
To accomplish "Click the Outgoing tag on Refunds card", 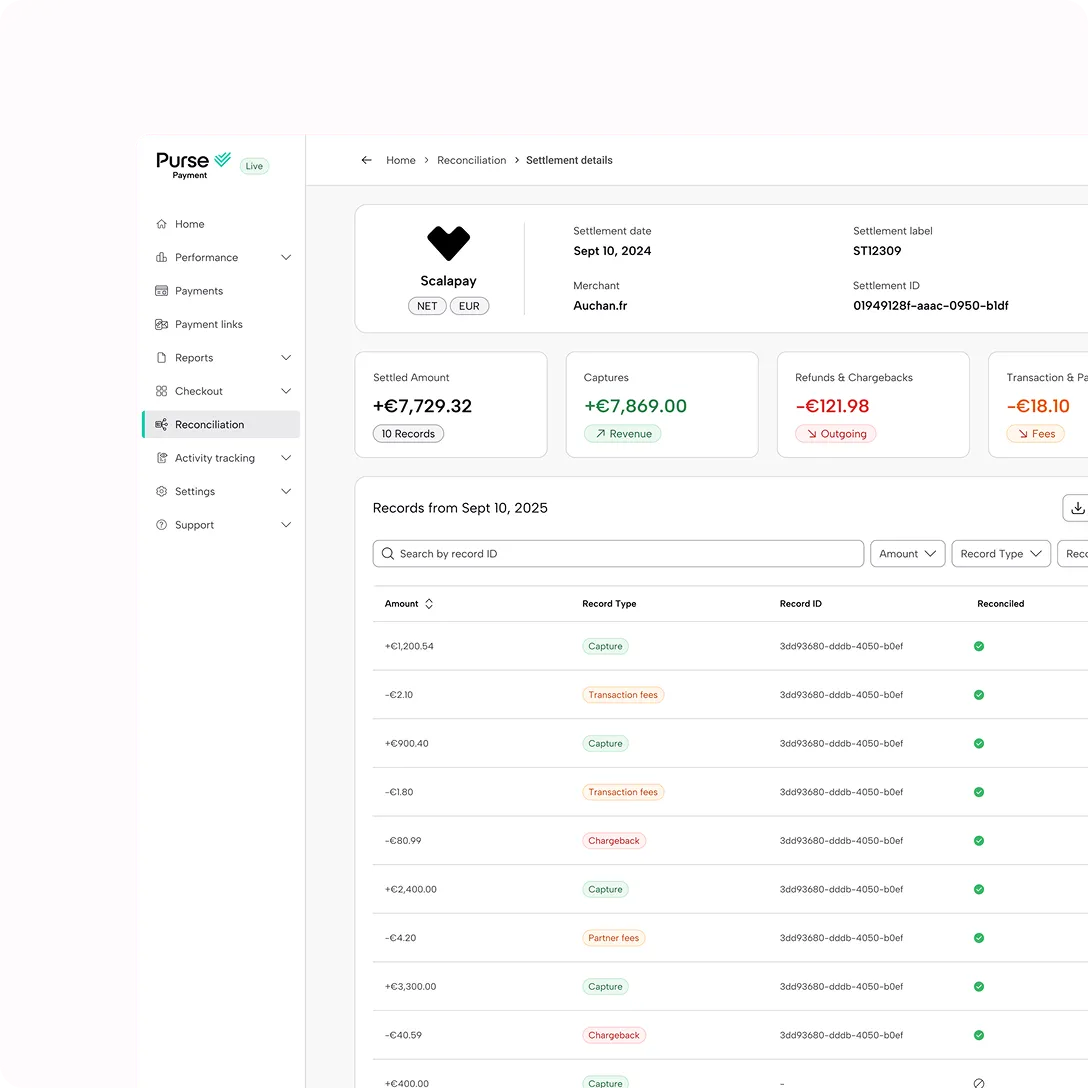I will click(835, 434).
